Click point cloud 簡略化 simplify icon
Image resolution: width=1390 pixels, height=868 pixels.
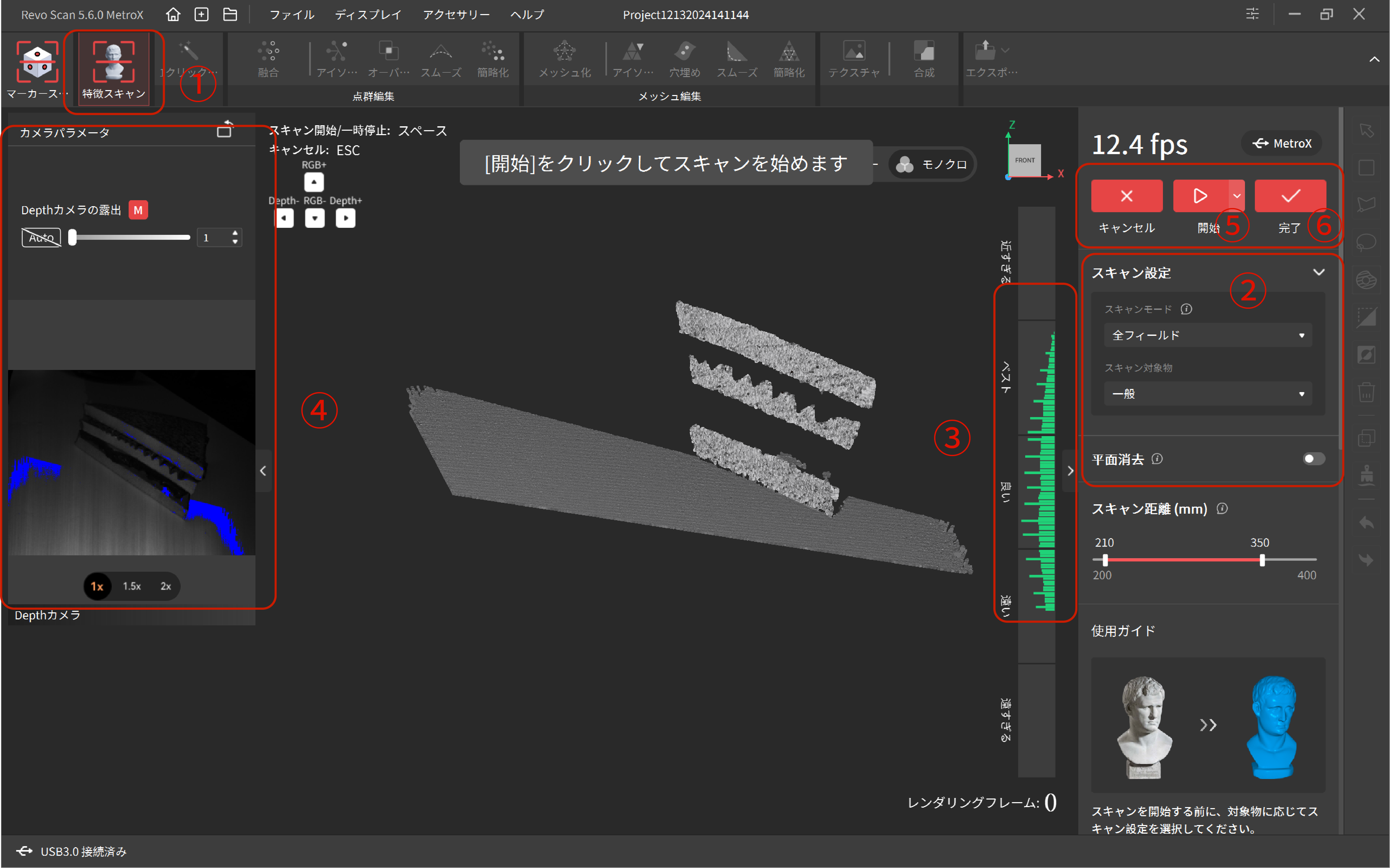point(493,52)
